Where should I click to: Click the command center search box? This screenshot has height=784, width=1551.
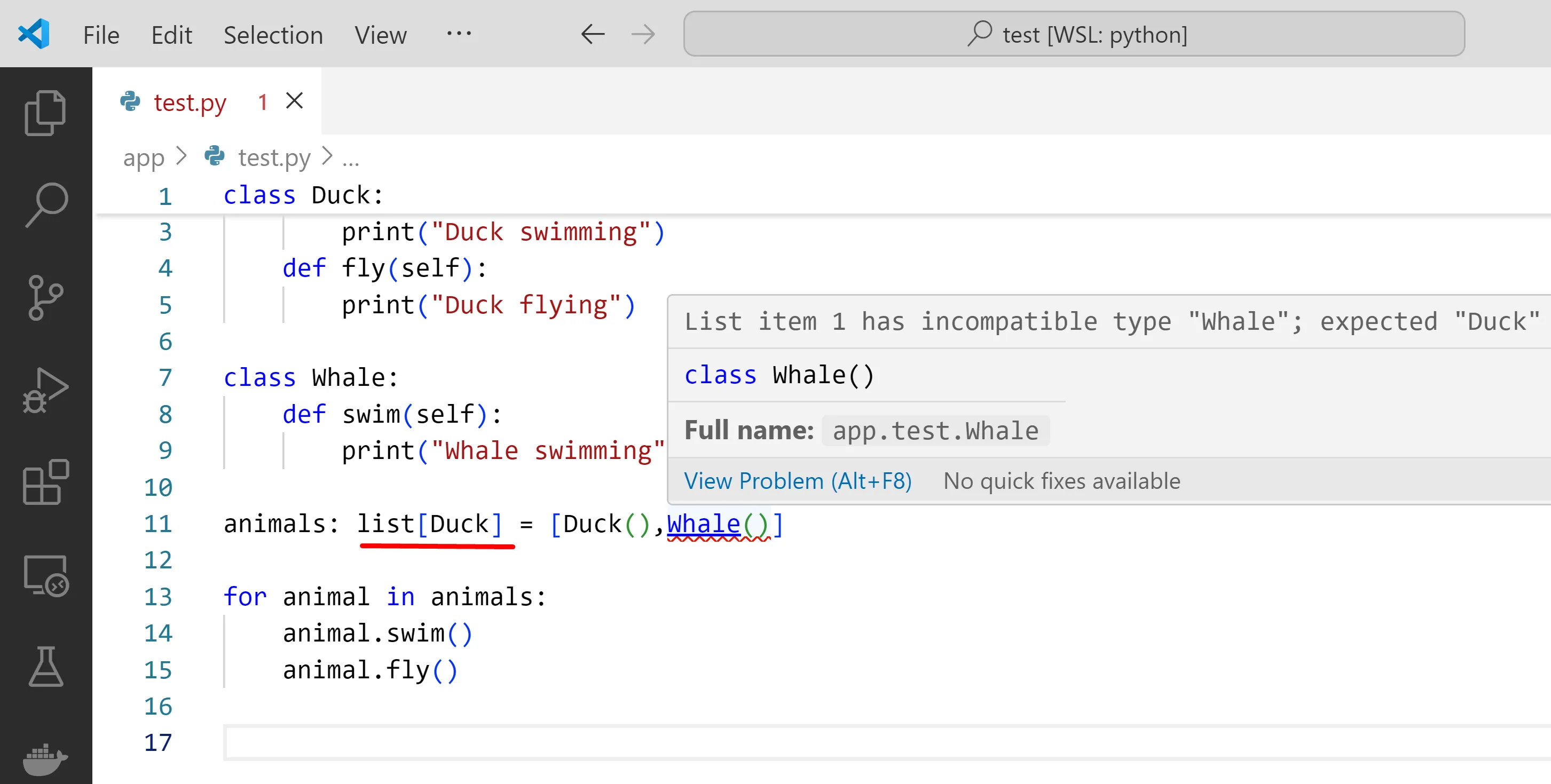pyautogui.click(x=1074, y=34)
